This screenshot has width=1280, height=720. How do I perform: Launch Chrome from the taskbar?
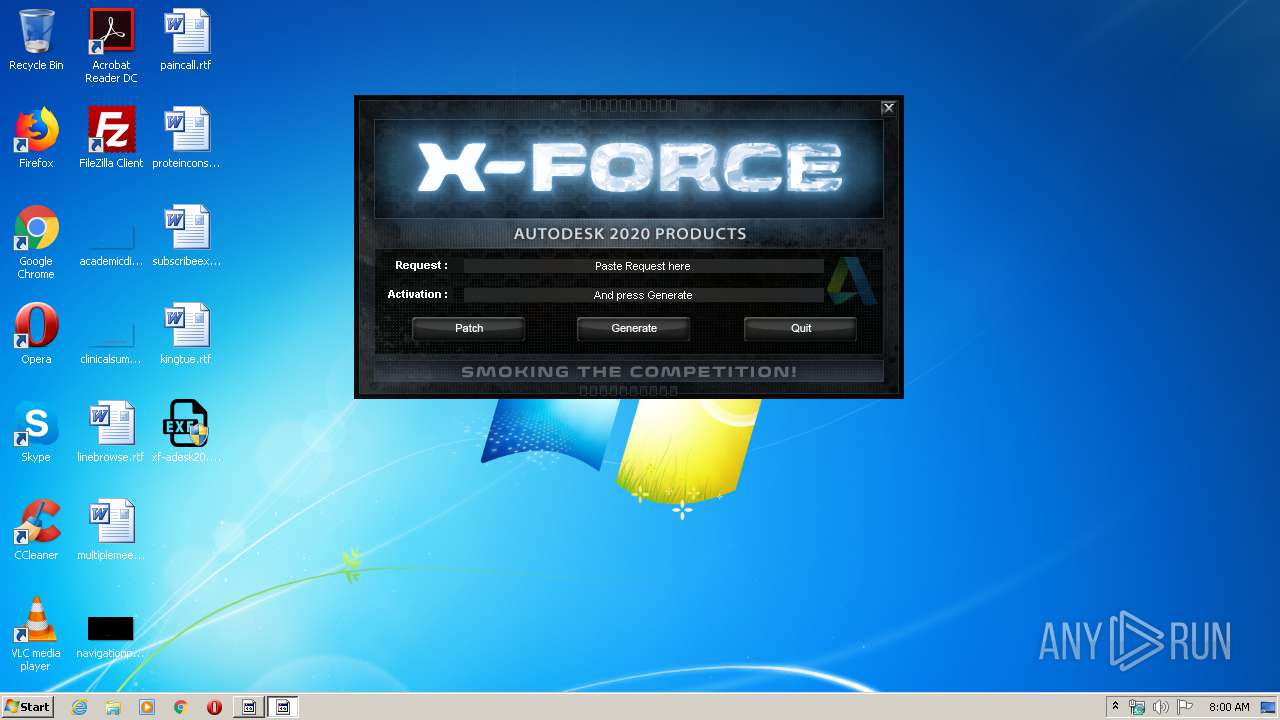pos(181,707)
